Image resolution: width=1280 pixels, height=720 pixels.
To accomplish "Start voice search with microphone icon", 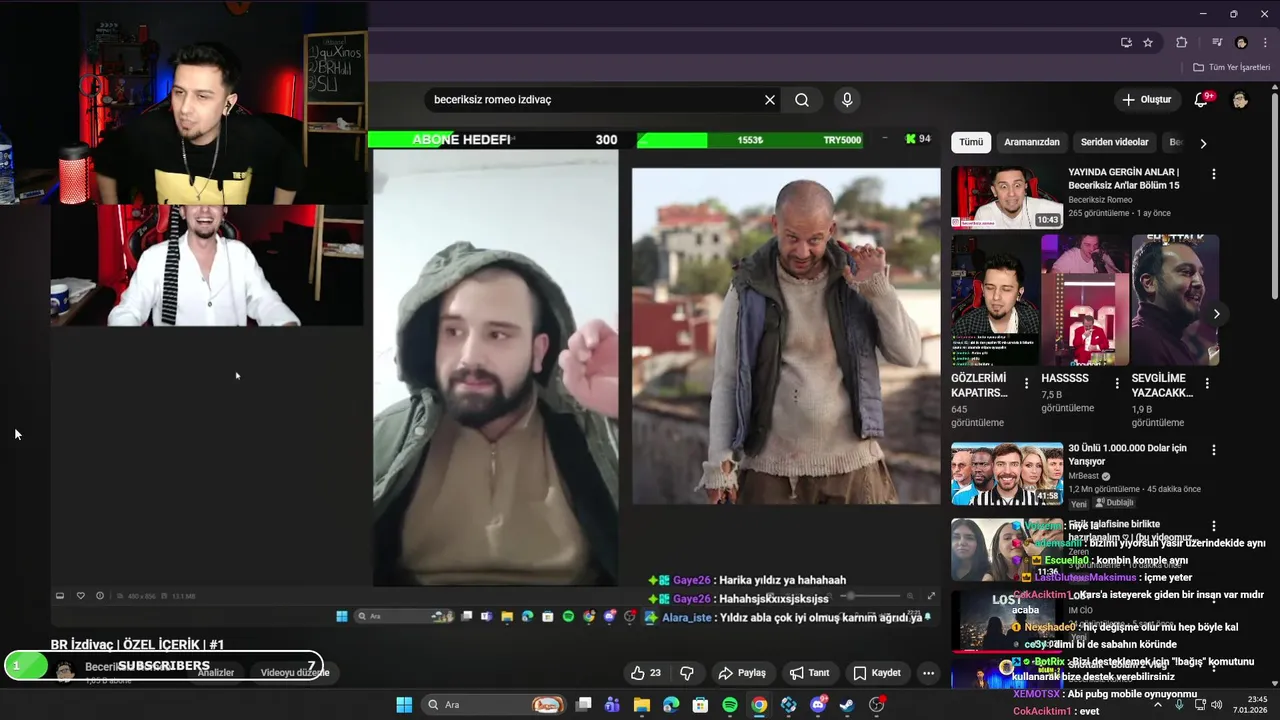I will coord(847,100).
